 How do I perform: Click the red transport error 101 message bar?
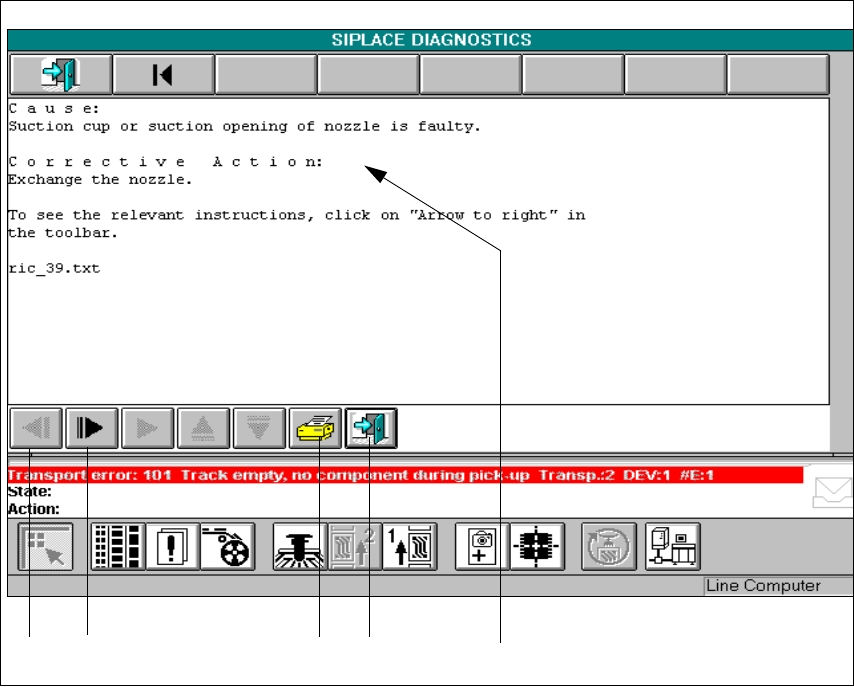(405, 475)
